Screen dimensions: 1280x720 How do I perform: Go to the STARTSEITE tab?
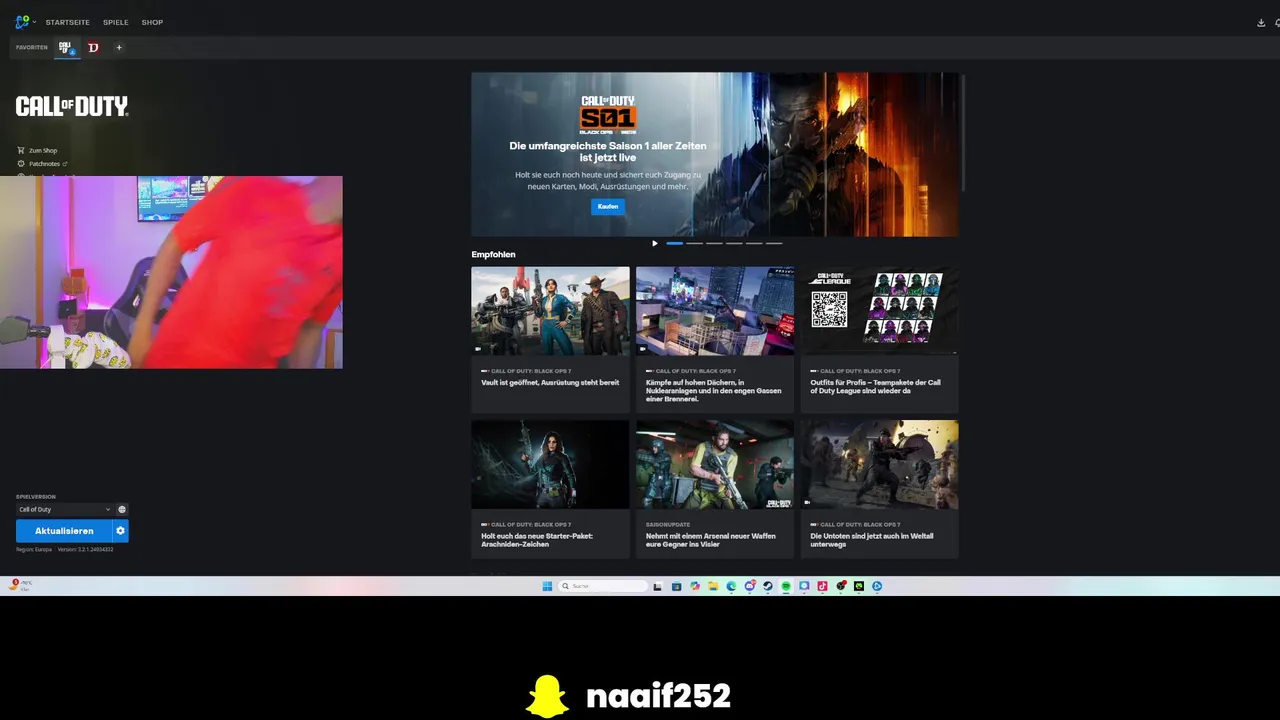click(67, 22)
